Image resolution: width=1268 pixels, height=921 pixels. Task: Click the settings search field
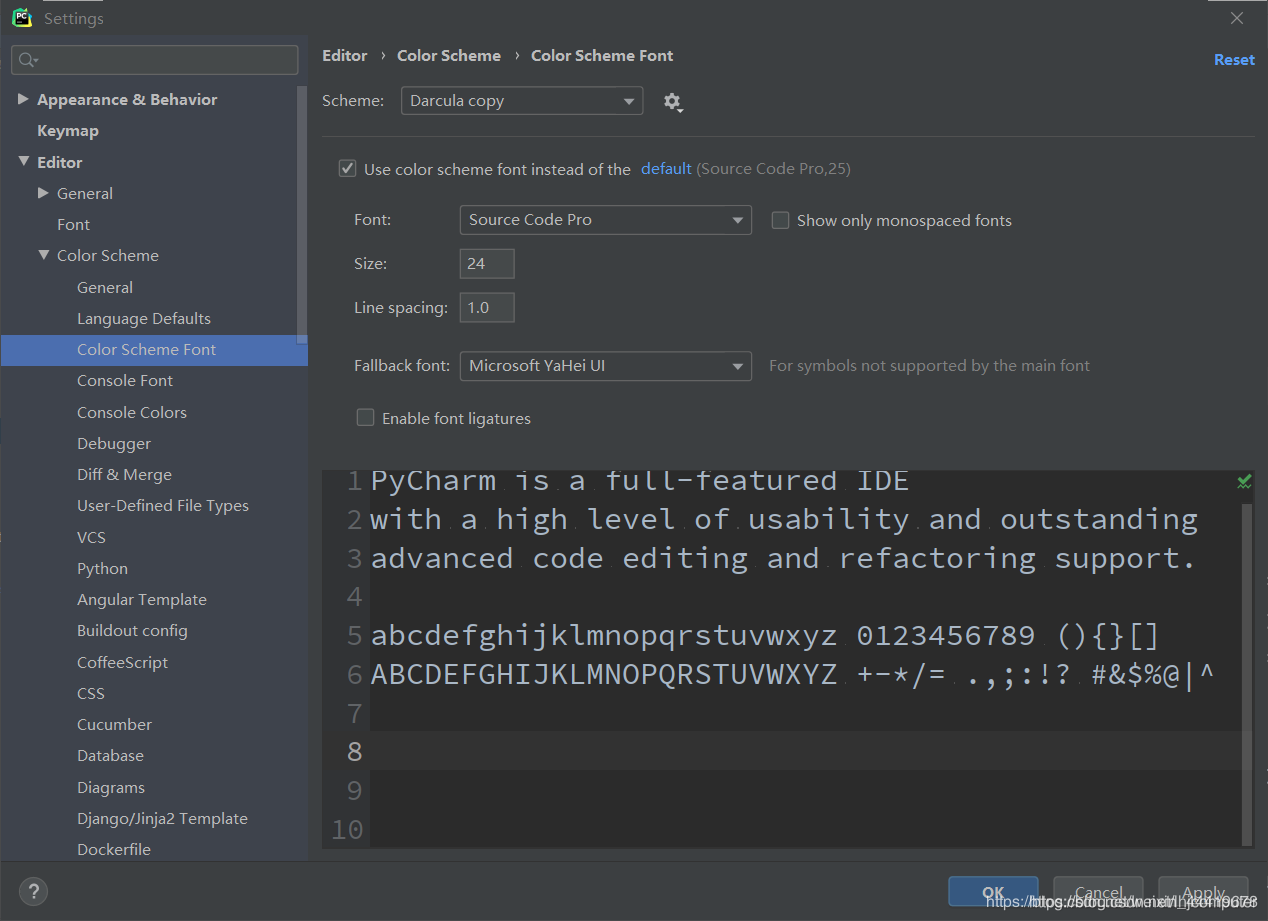coord(154,60)
